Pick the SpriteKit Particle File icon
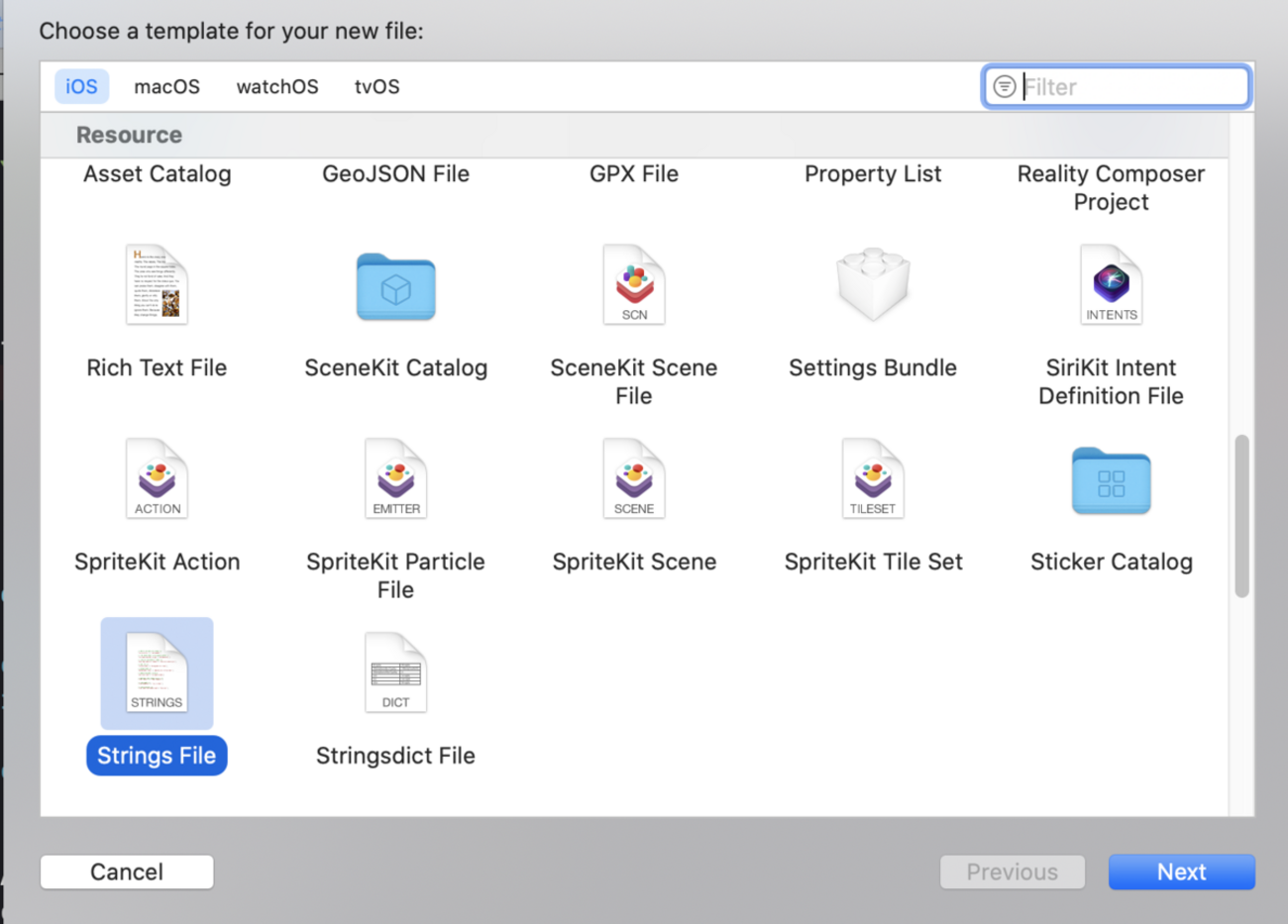 (x=395, y=479)
